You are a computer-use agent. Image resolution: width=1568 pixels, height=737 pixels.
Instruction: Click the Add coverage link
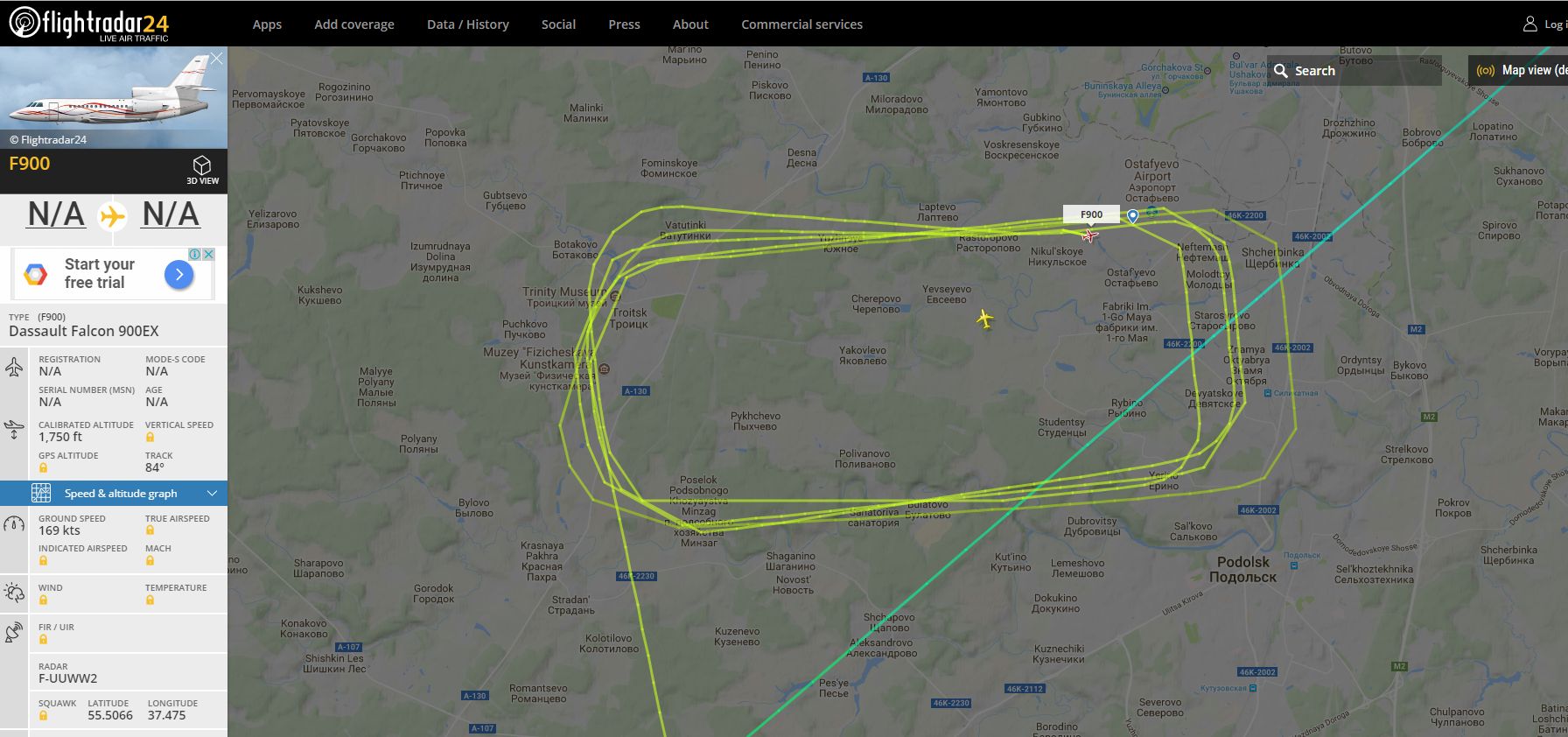click(x=354, y=25)
